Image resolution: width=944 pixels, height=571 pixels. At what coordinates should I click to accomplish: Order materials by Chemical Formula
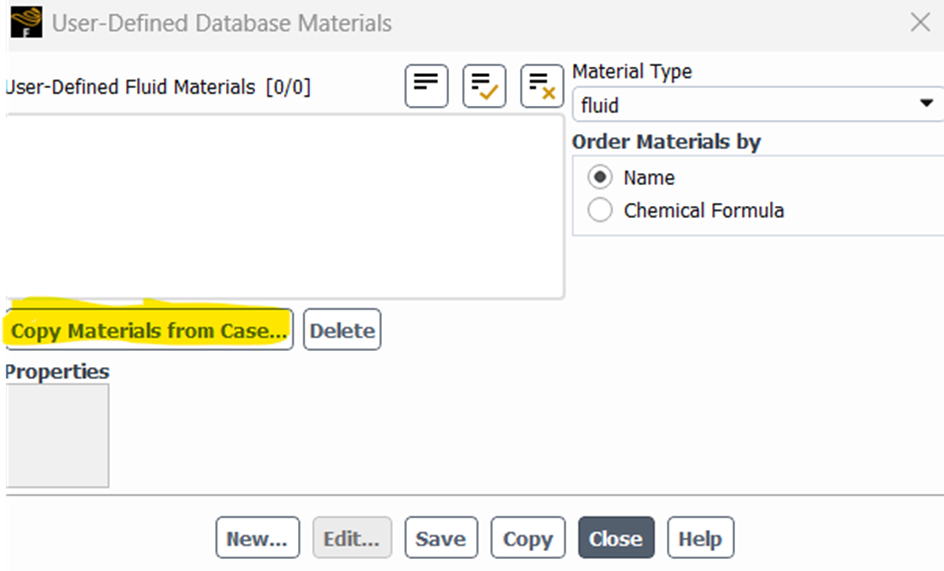[600, 211]
